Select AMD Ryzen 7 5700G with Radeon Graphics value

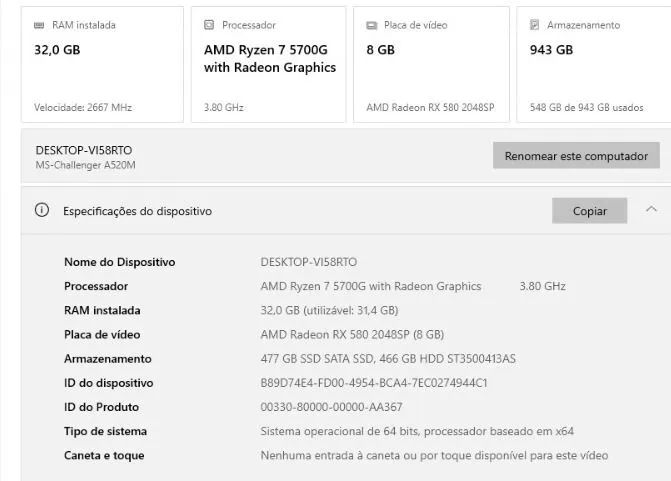coord(371,286)
